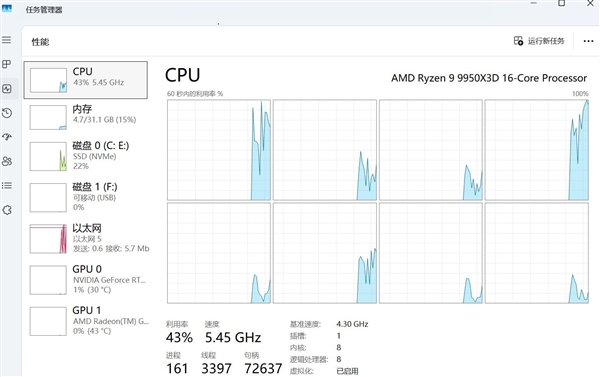This screenshot has width=600, height=377.
Task: Click the first CPU core graph
Action: pos(219,150)
